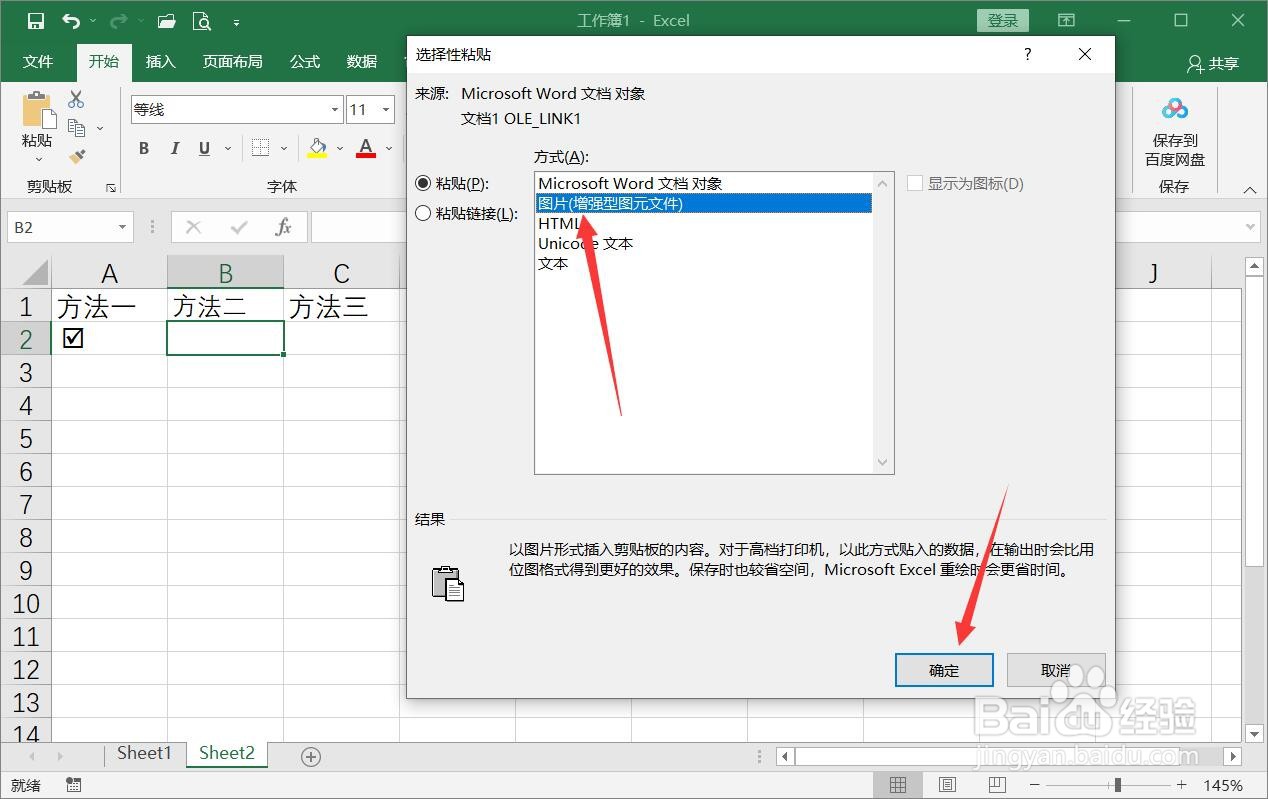Click the Page Layout view icon

point(948,785)
